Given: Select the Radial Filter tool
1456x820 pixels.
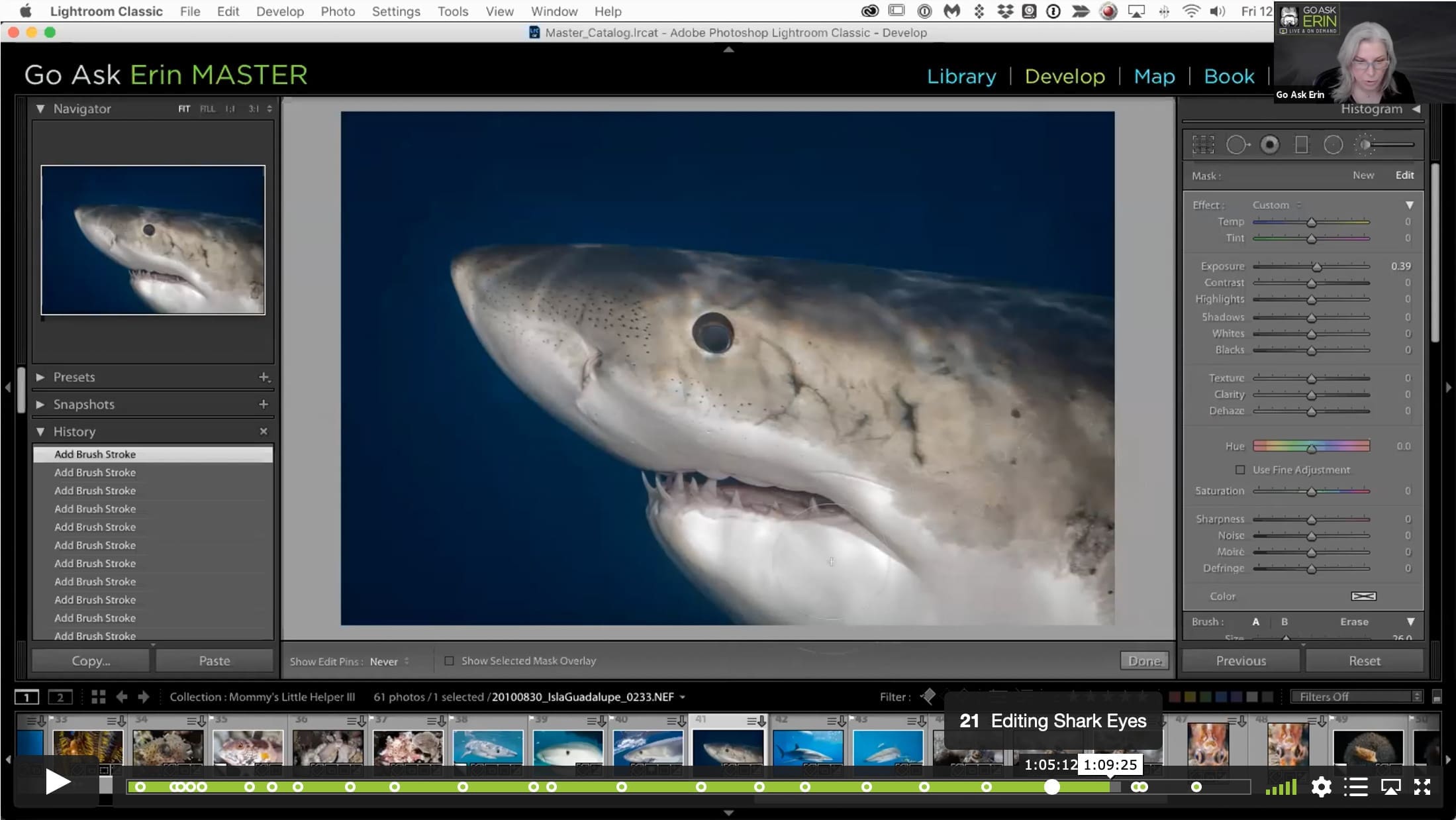Looking at the screenshot, I should [1333, 144].
